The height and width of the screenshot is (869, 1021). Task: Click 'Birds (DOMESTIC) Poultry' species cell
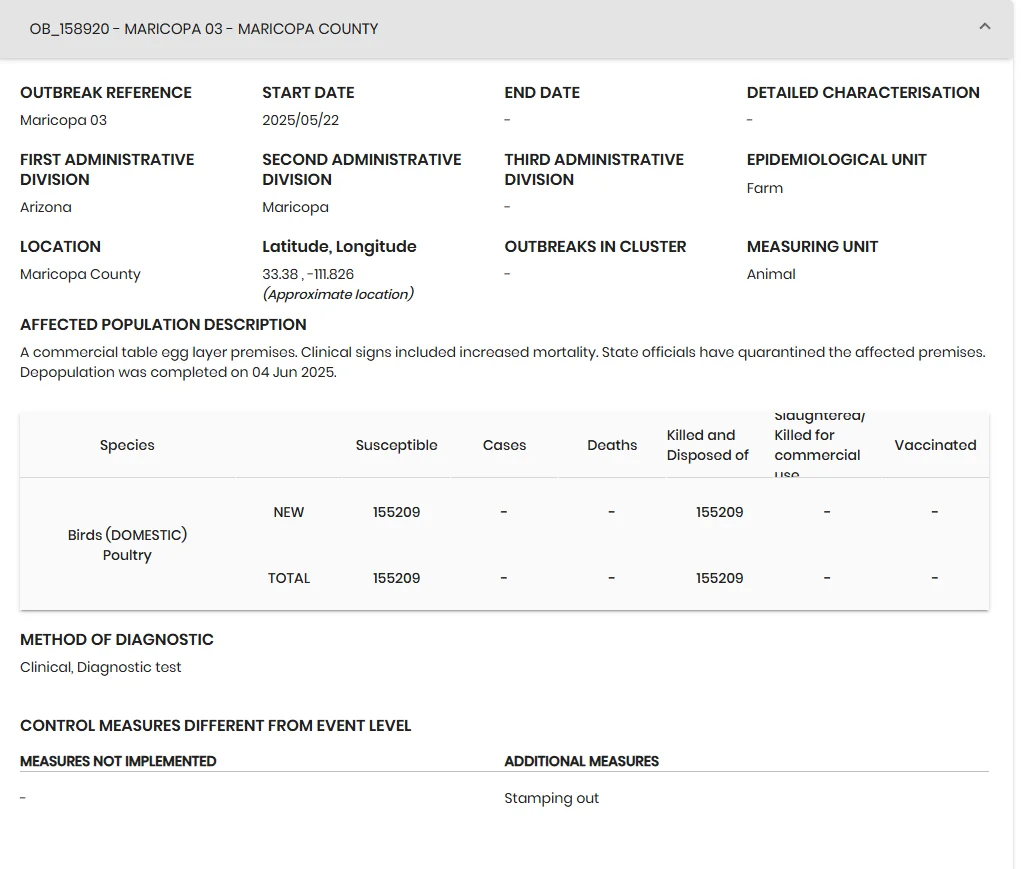[127, 545]
